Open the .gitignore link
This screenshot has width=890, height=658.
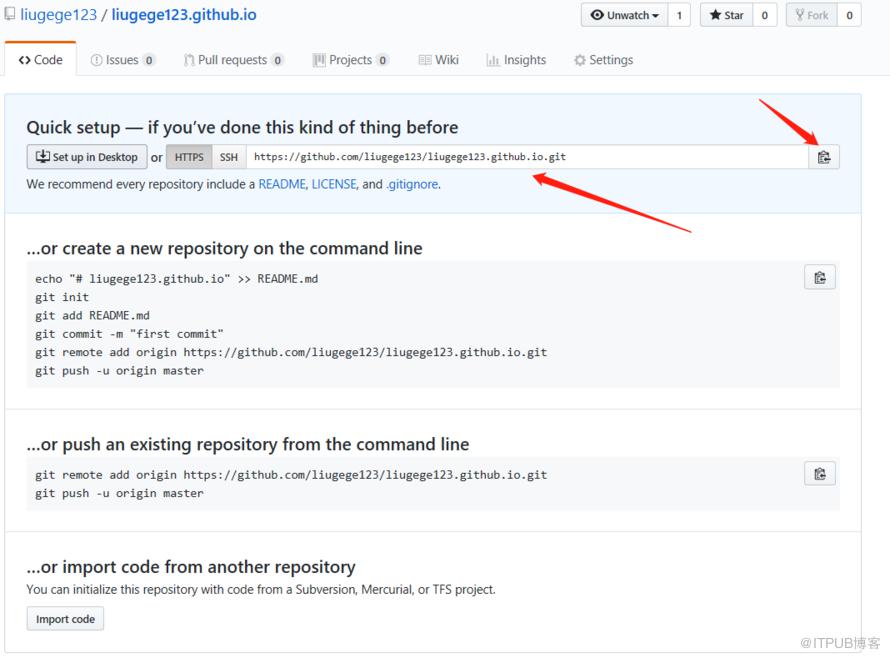pyautogui.click(x=413, y=185)
